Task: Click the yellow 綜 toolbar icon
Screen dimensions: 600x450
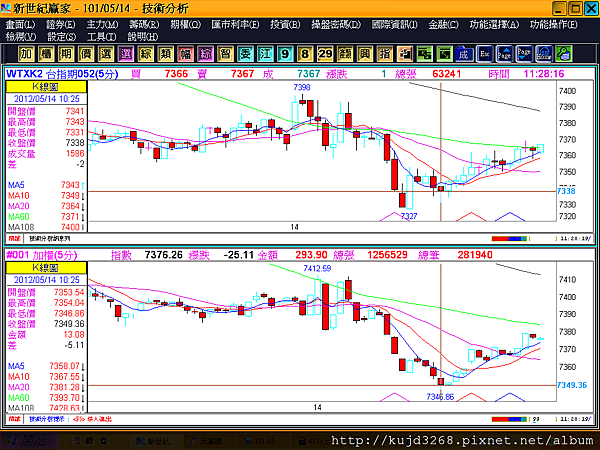Action: pos(145,54)
